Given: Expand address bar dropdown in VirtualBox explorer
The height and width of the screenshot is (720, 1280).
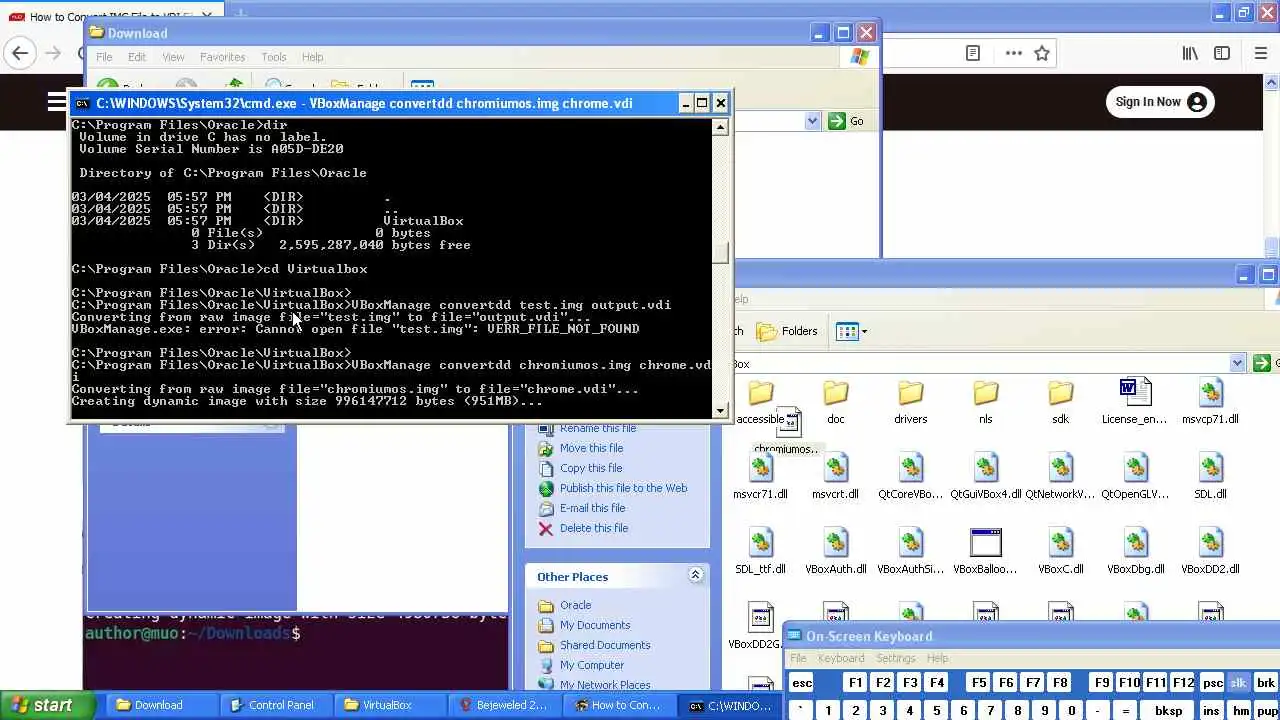Looking at the screenshot, I should (x=1237, y=364).
